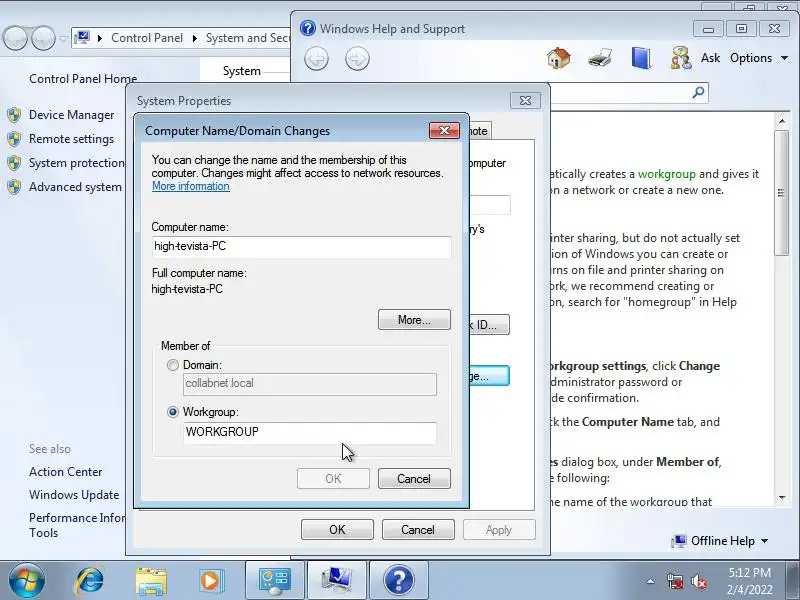
Task: Open Control Panel Home link
Action: click(x=83, y=79)
